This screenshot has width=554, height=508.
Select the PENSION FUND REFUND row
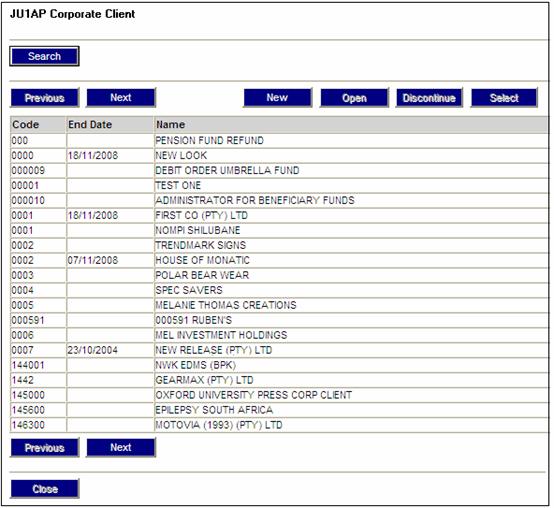click(279, 141)
